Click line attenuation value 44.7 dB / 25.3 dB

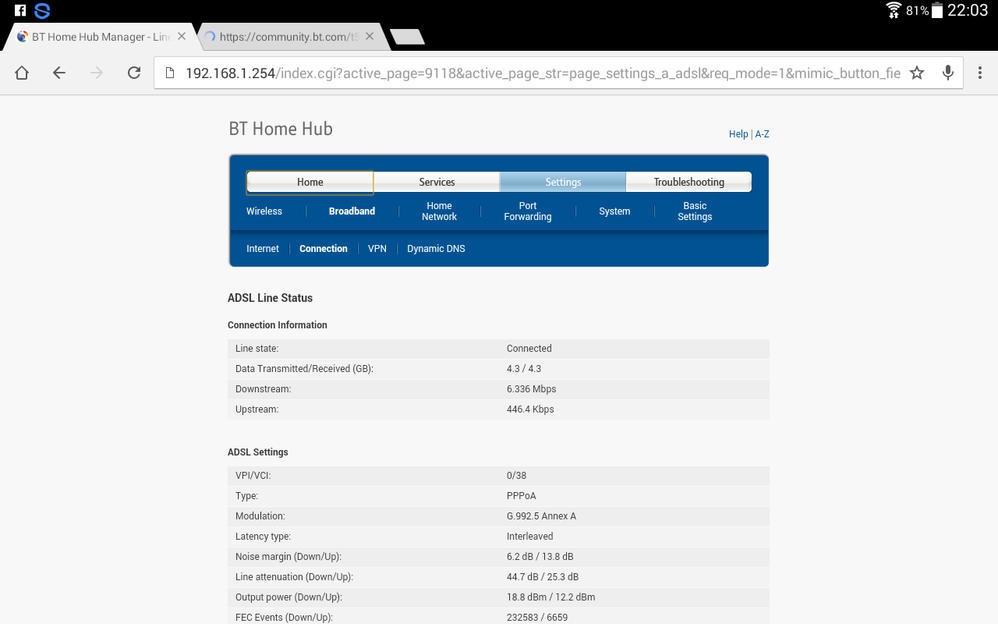click(x=542, y=577)
